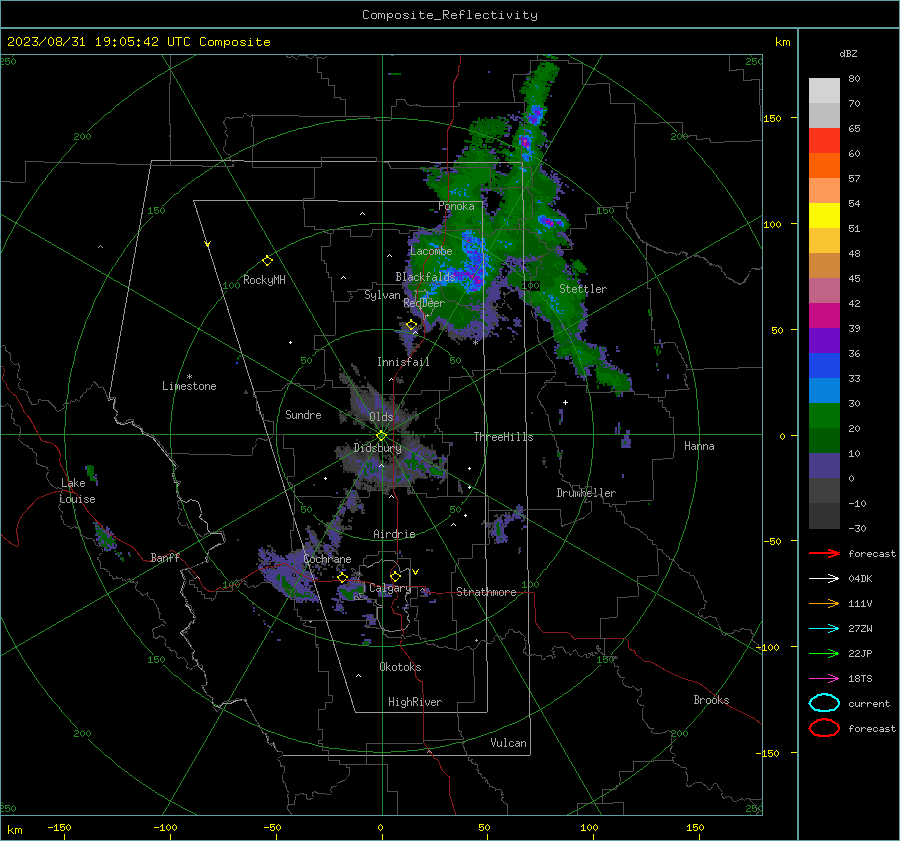The image size is (900, 841).
Task: Select the Calgary label
Action: [x=390, y=588]
